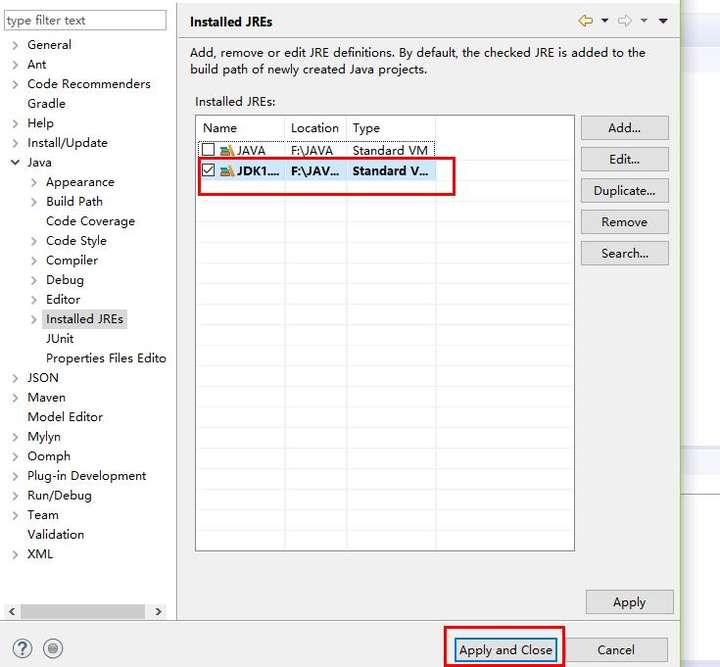Expand the Help preferences node
Screen dimensions: 720x667
(x=15, y=123)
